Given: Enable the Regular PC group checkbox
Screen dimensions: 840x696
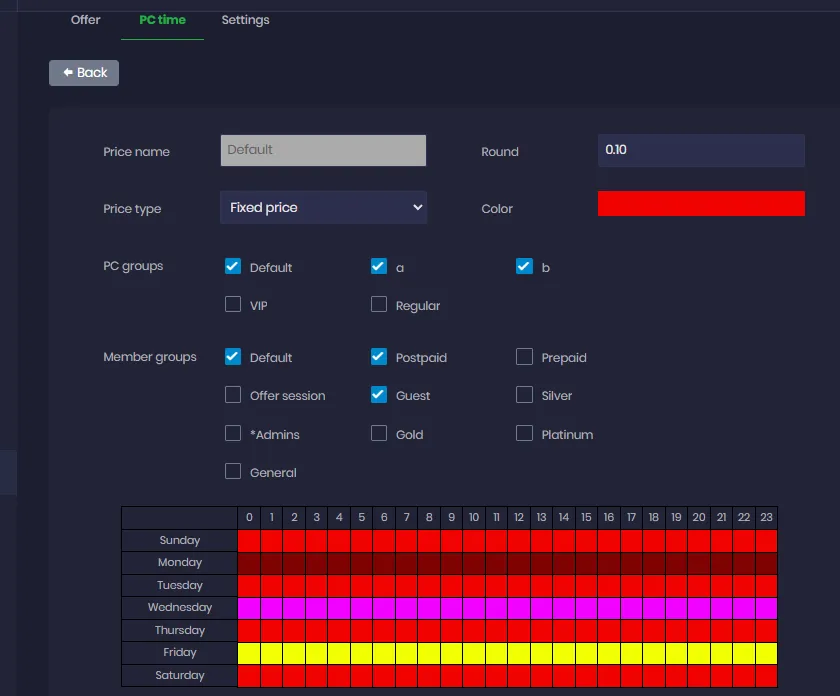Looking at the screenshot, I should point(379,304).
